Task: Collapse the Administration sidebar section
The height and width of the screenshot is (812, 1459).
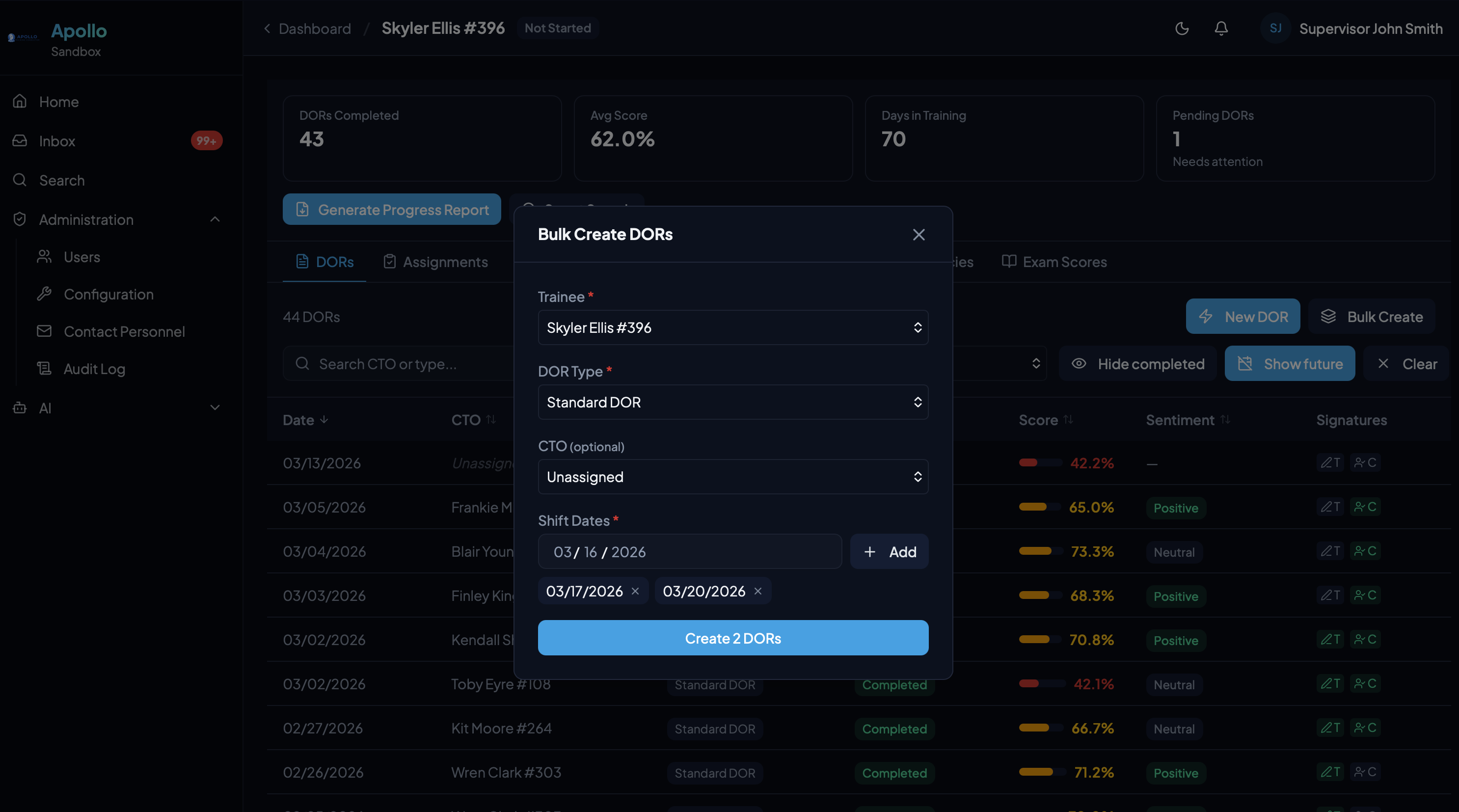Action: tap(215, 220)
